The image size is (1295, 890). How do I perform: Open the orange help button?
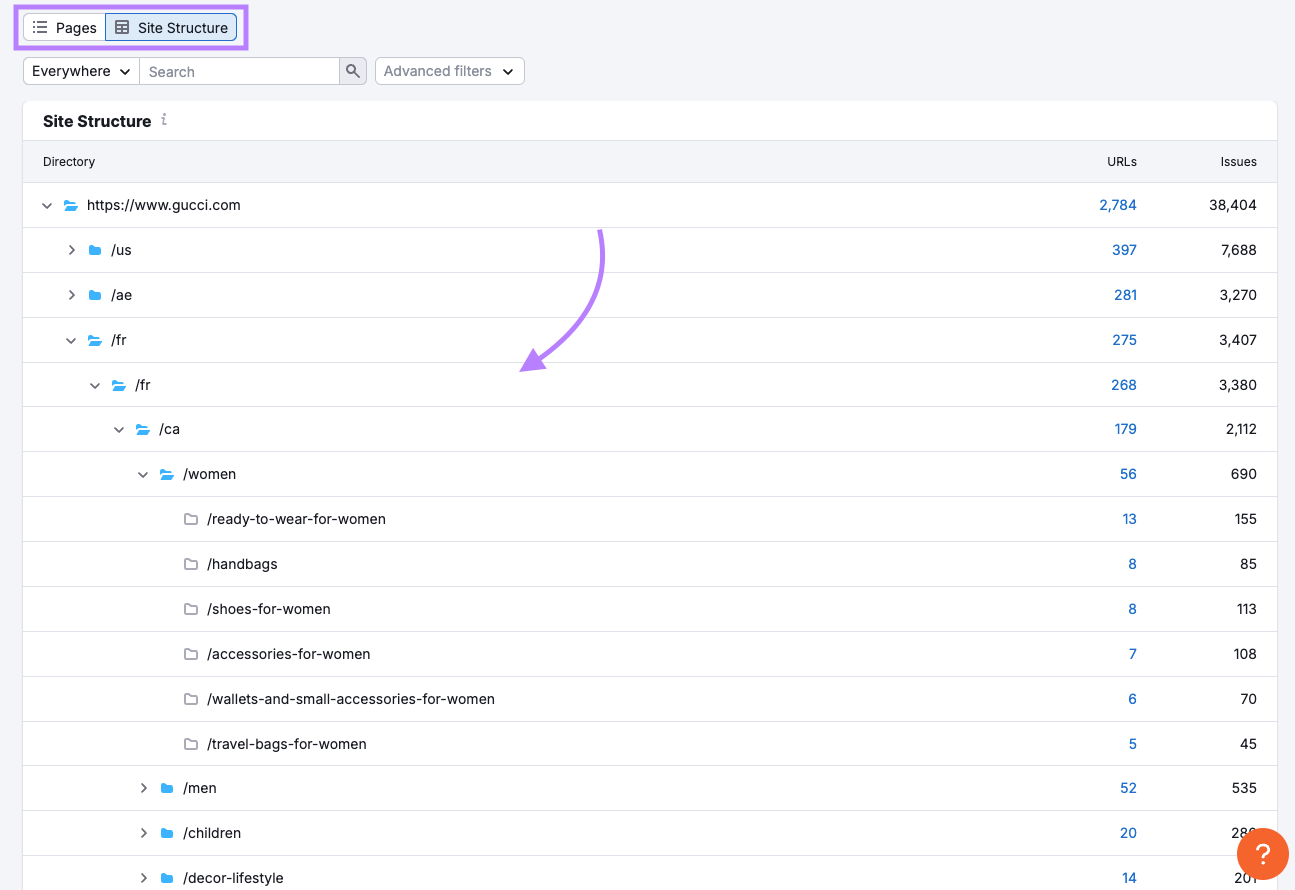(x=1262, y=854)
